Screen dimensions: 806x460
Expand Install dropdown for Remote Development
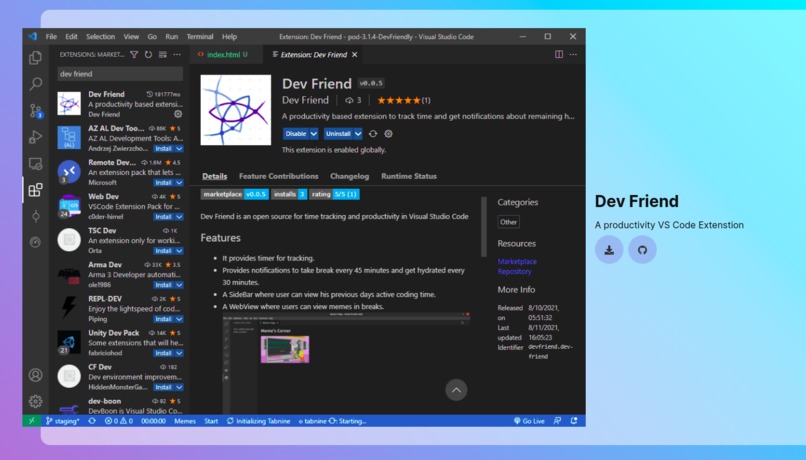point(179,182)
